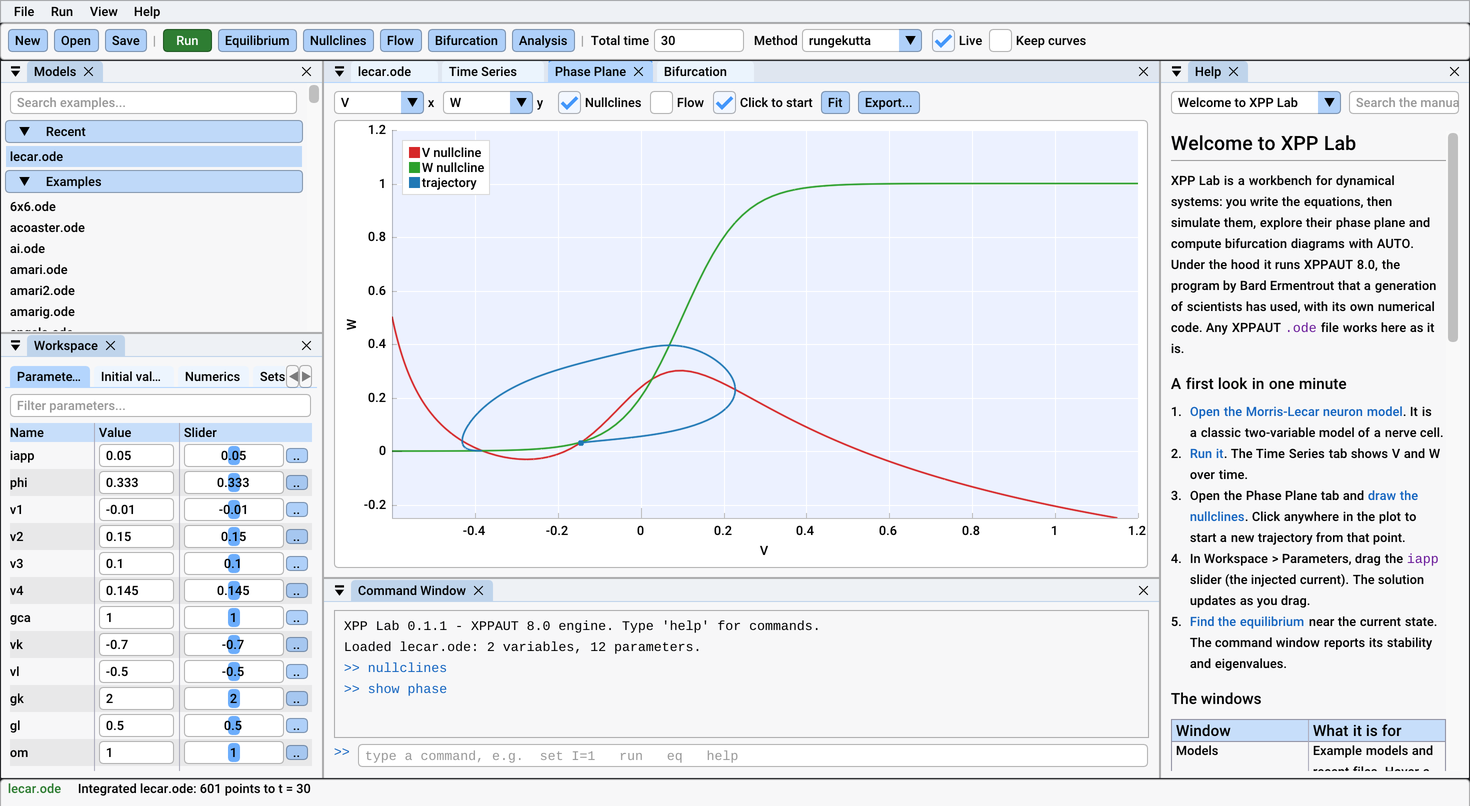This screenshot has width=1470, height=806.
Task: Open the Help panel menu triangle icon
Action: point(1177,72)
